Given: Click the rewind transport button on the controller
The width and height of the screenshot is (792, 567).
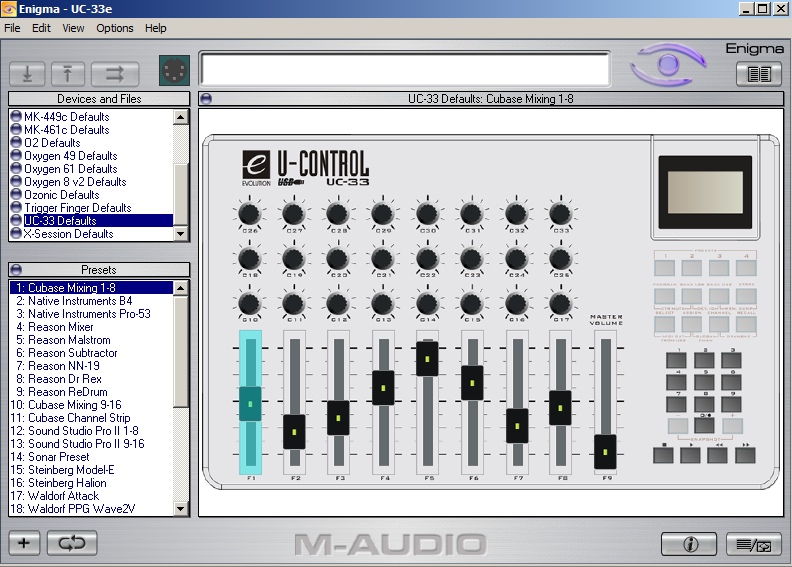Looking at the screenshot, I should tap(718, 455).
